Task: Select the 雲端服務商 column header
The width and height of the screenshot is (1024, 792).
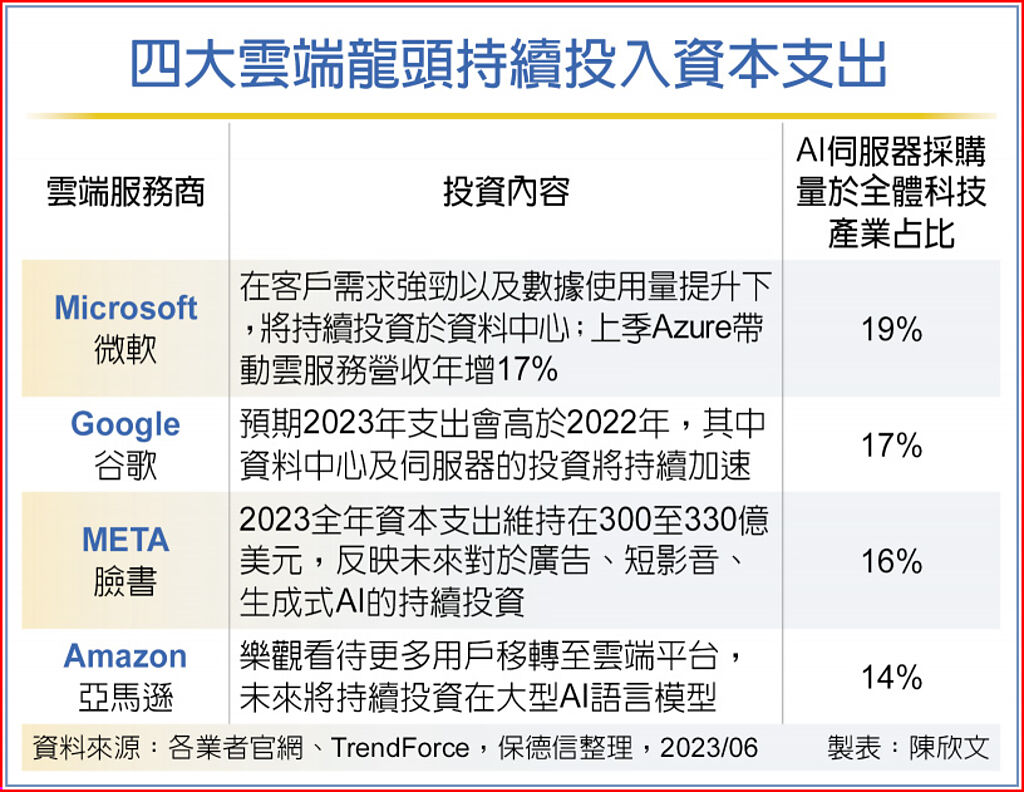Action: (126, 192)
